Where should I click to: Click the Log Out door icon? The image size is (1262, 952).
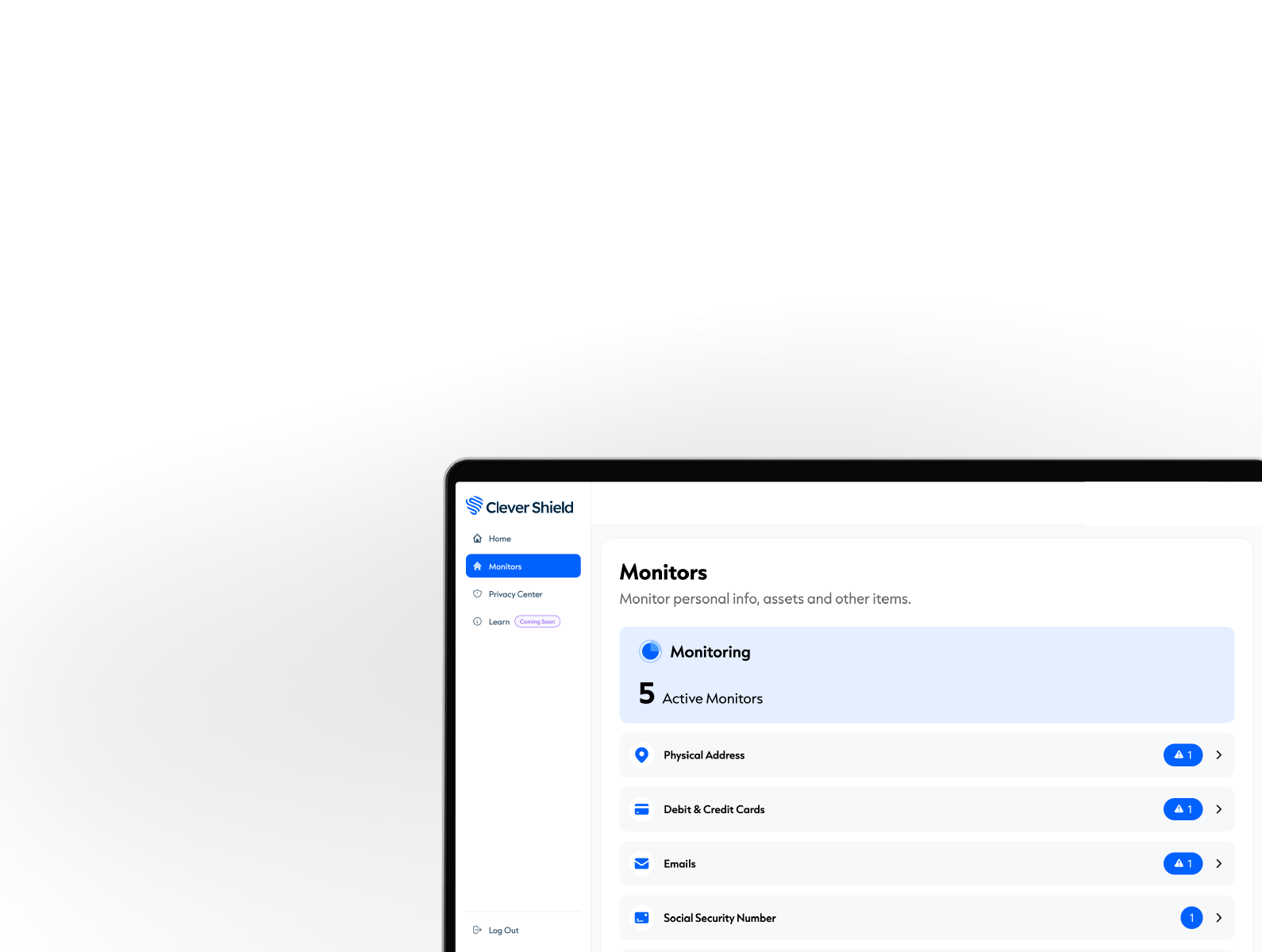coord(477,930)
